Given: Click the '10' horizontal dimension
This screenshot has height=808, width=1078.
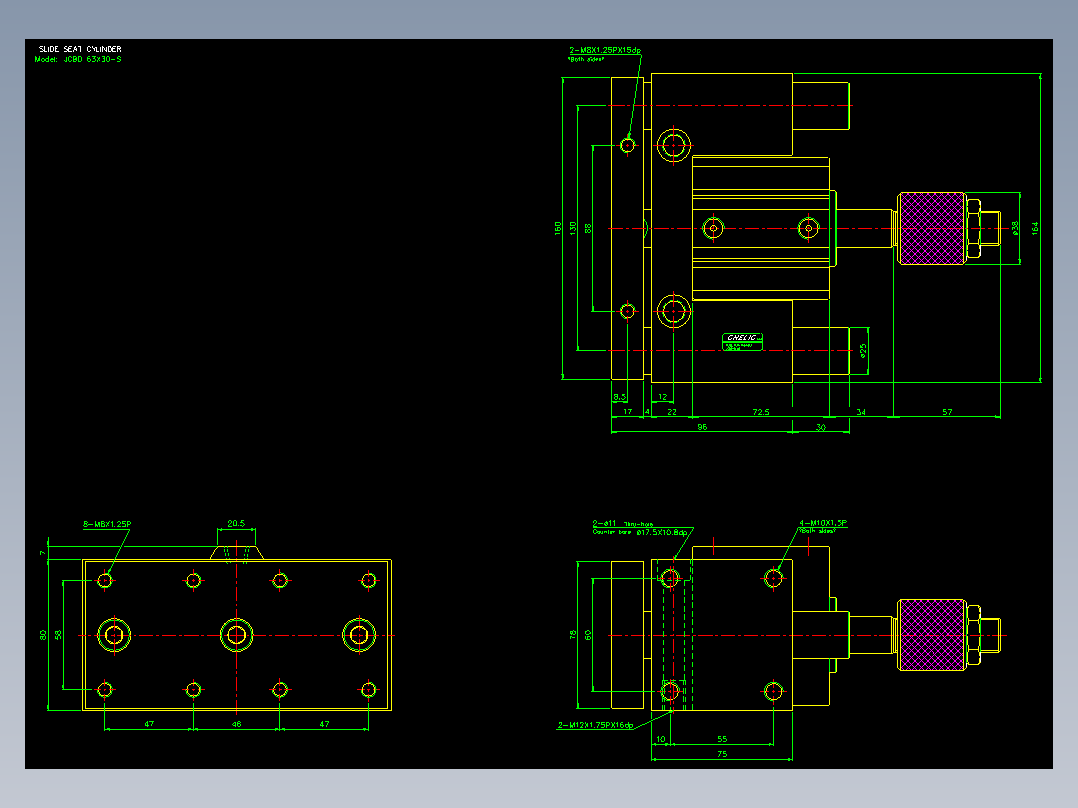Looking at the screenshot, I should coord(661,739).
